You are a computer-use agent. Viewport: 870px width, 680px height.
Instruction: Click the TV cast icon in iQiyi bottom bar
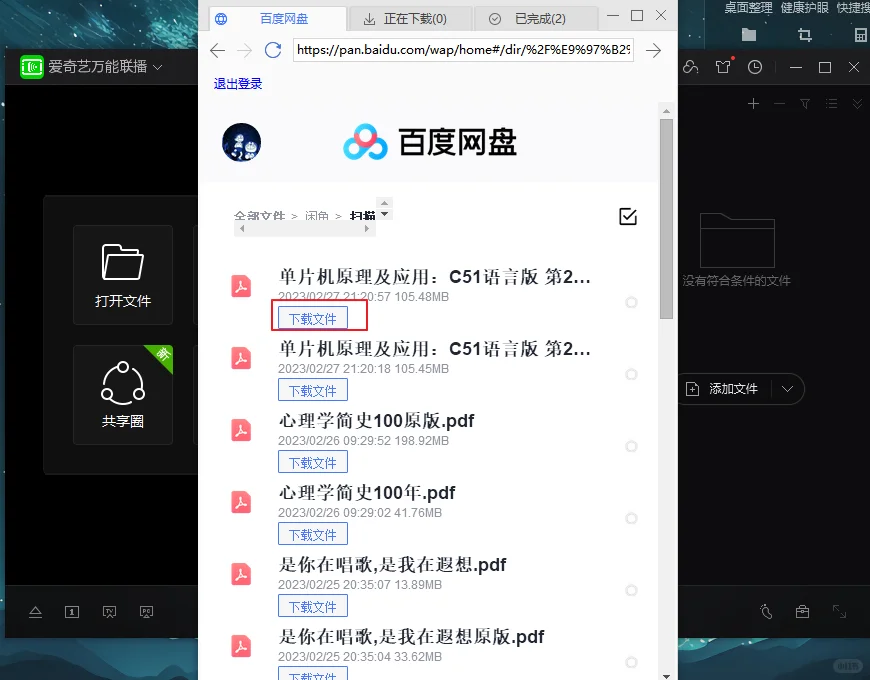click(x=109, y=612)
